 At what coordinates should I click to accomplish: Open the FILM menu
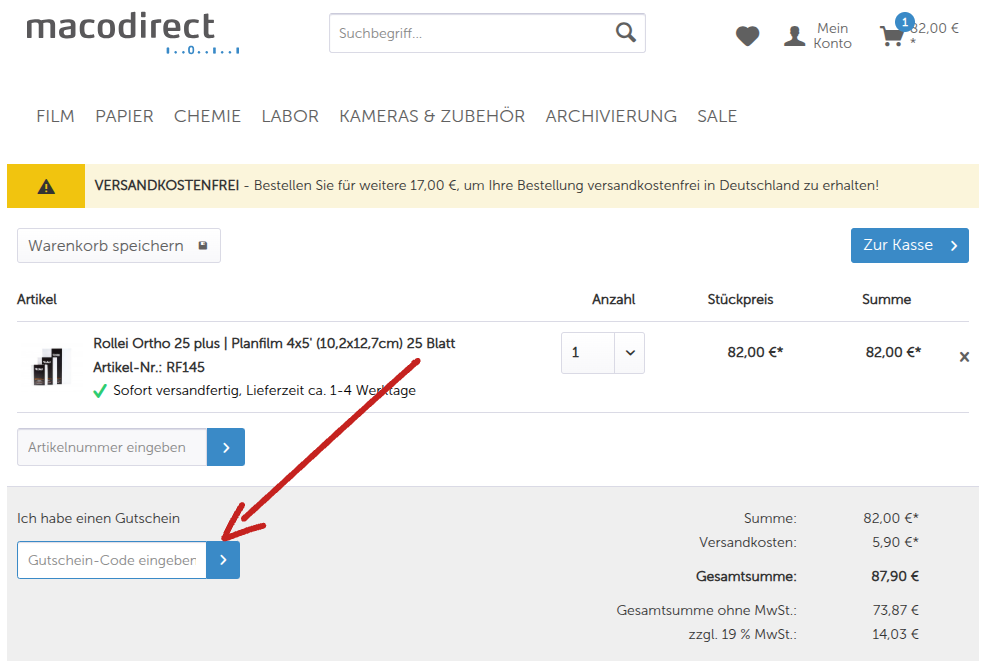(55, 116)
